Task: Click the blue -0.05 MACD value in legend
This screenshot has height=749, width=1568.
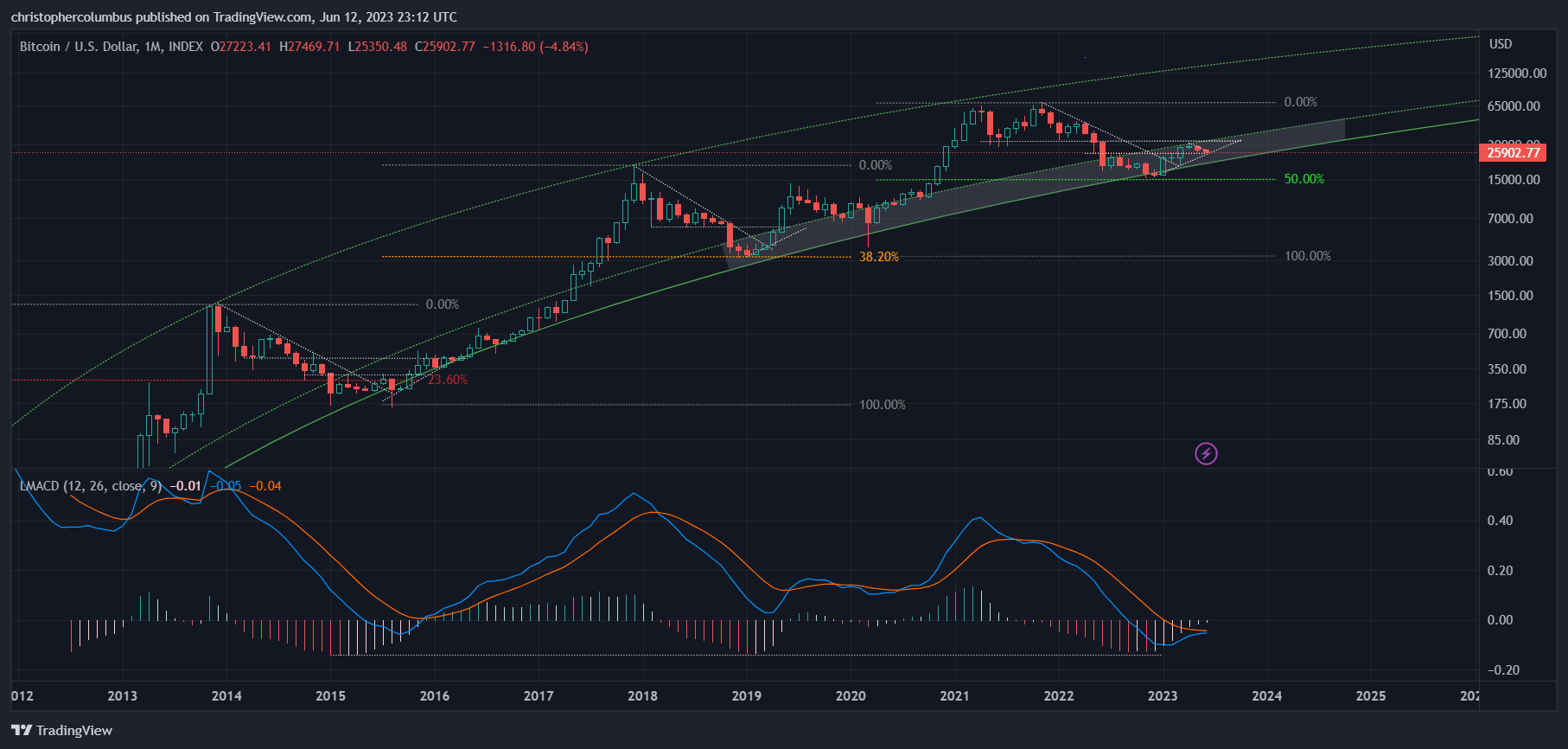Action: 226,486
